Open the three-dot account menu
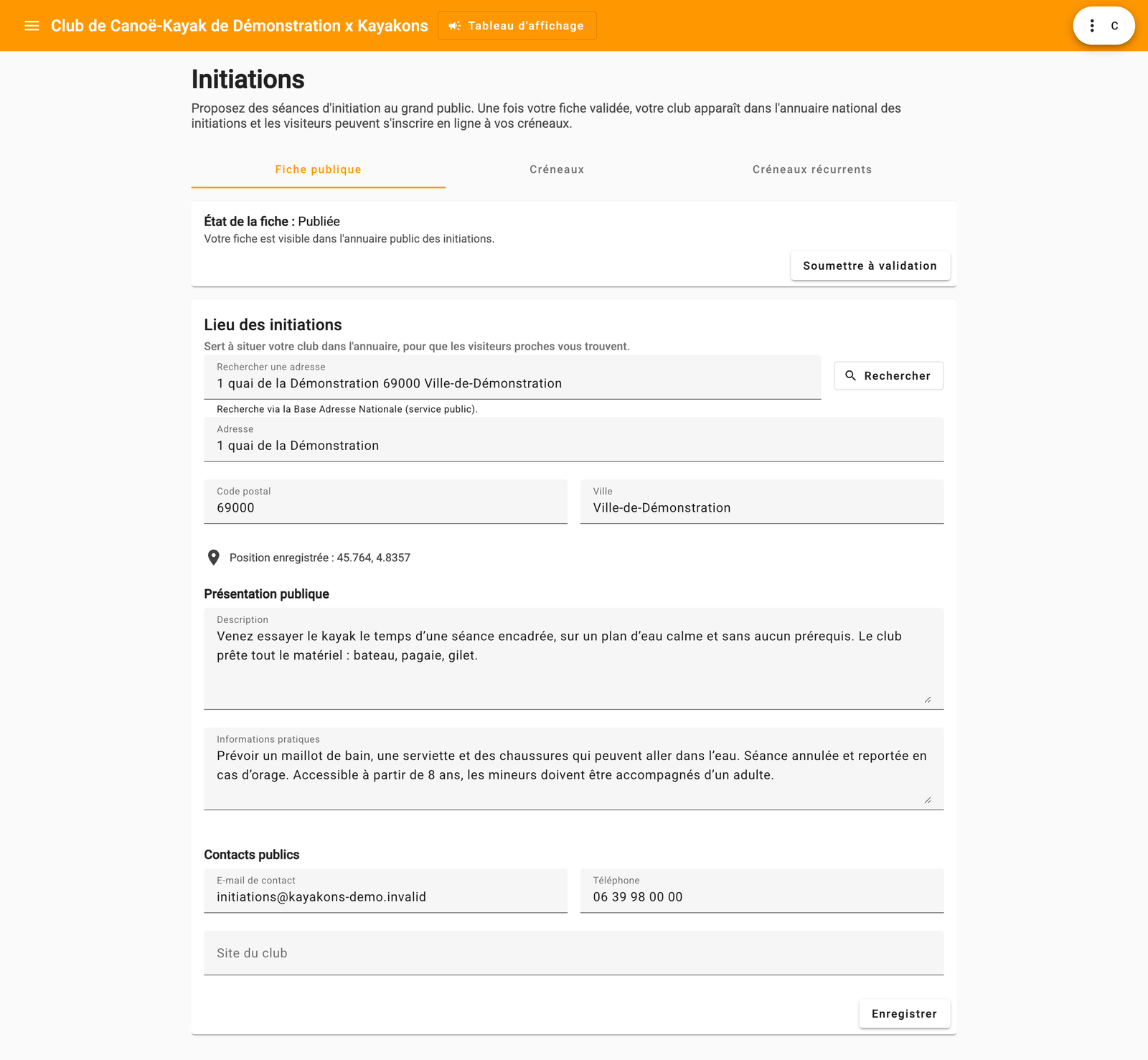 (x=1092, y=26)
